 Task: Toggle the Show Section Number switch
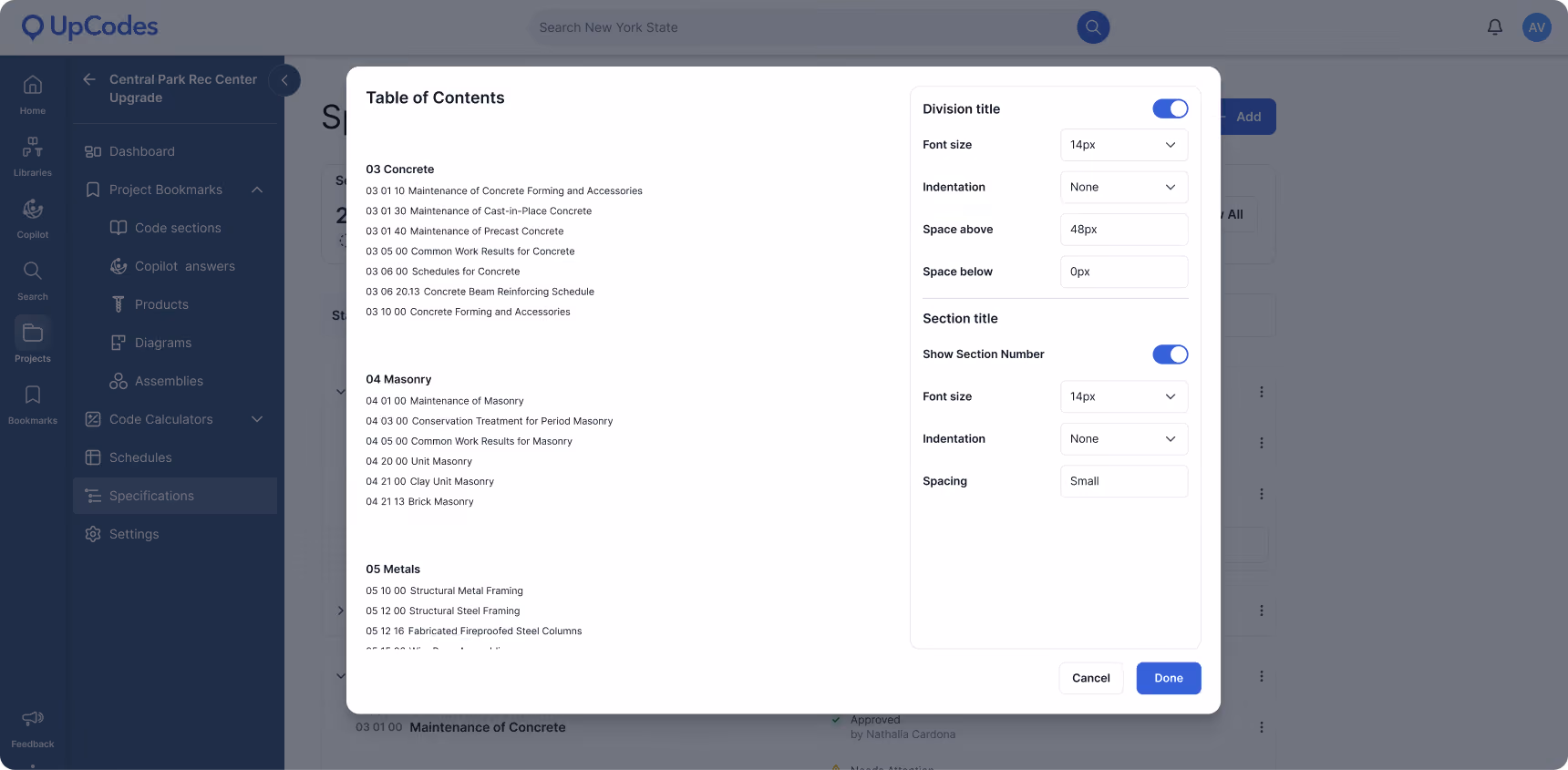pyautogui.click(x=1171, y=354)
